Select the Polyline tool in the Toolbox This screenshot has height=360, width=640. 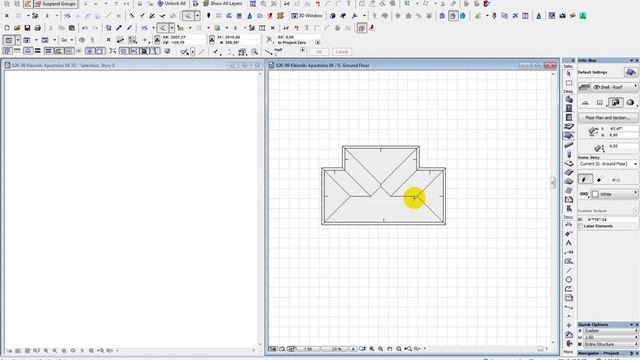coord(569,289)
